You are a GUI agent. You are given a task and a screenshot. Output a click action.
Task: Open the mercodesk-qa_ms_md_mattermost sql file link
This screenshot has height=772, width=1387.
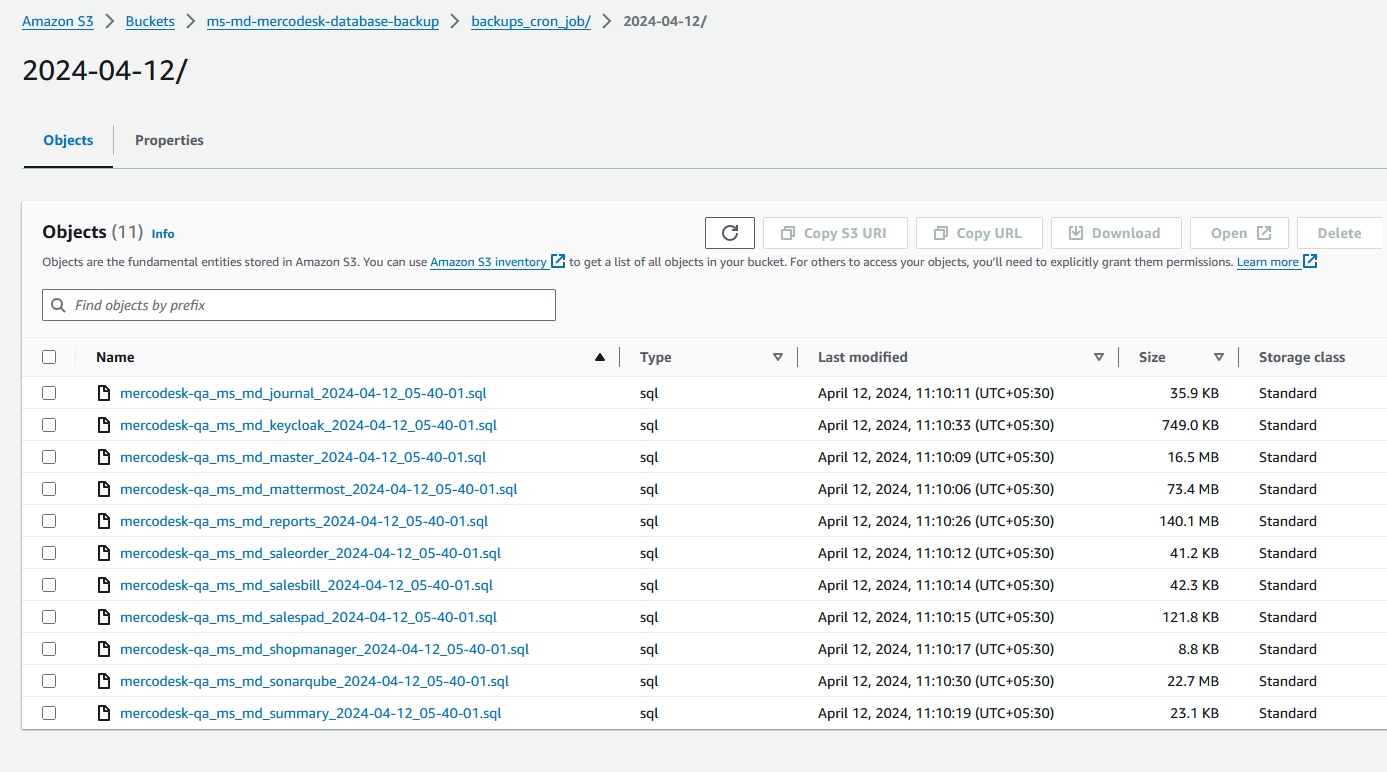(318, 489)
